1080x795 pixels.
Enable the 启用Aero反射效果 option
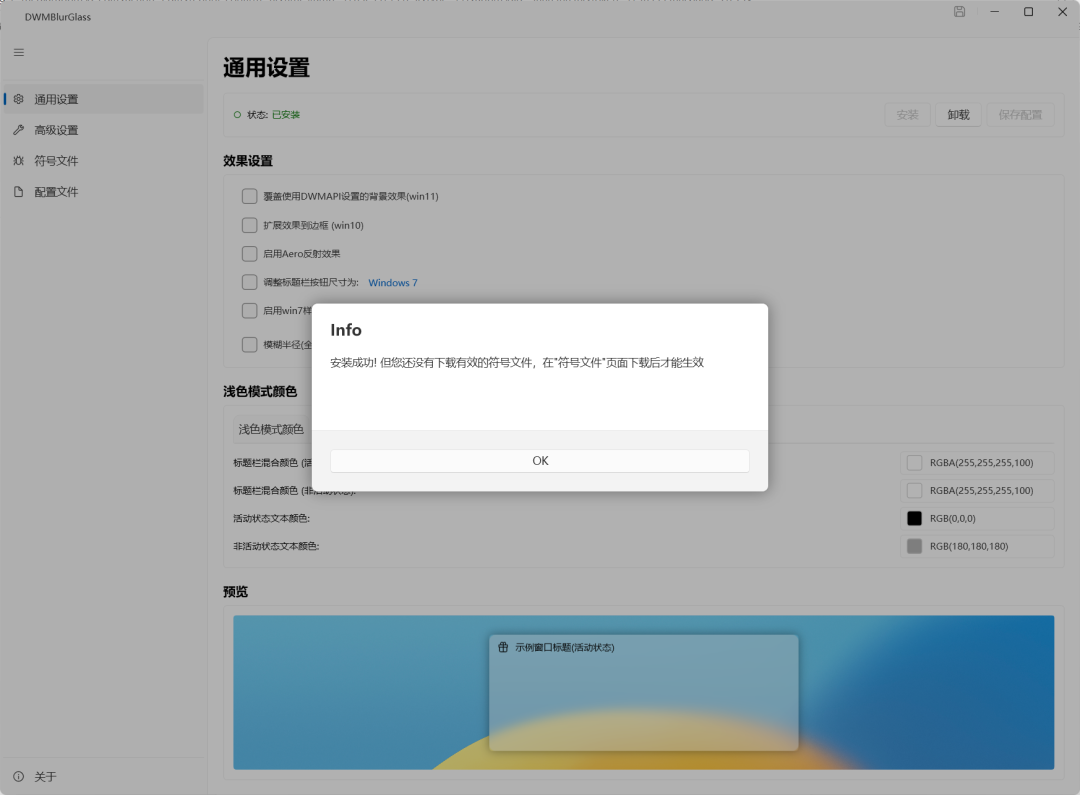[x=249, y=253]
